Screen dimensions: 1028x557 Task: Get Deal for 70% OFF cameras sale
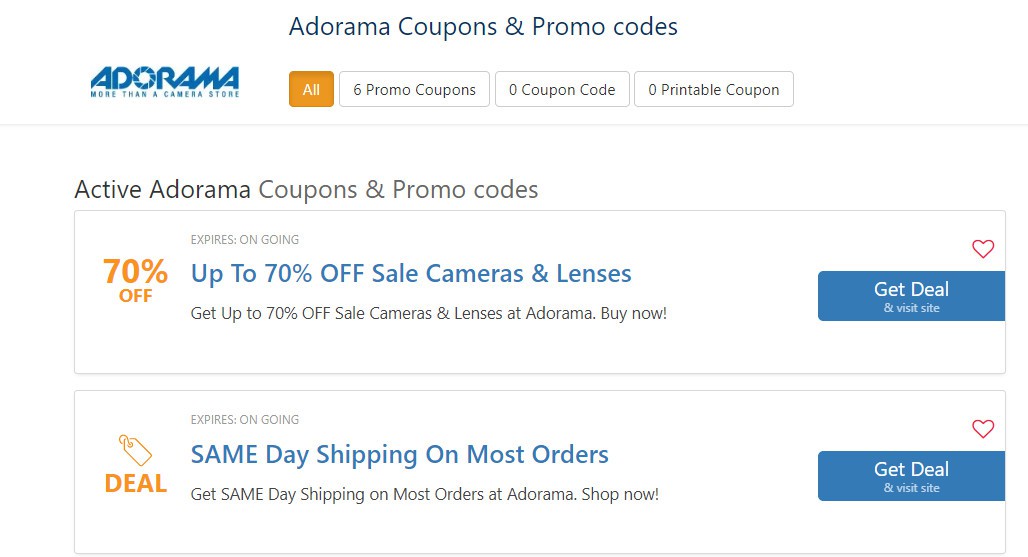911,296
